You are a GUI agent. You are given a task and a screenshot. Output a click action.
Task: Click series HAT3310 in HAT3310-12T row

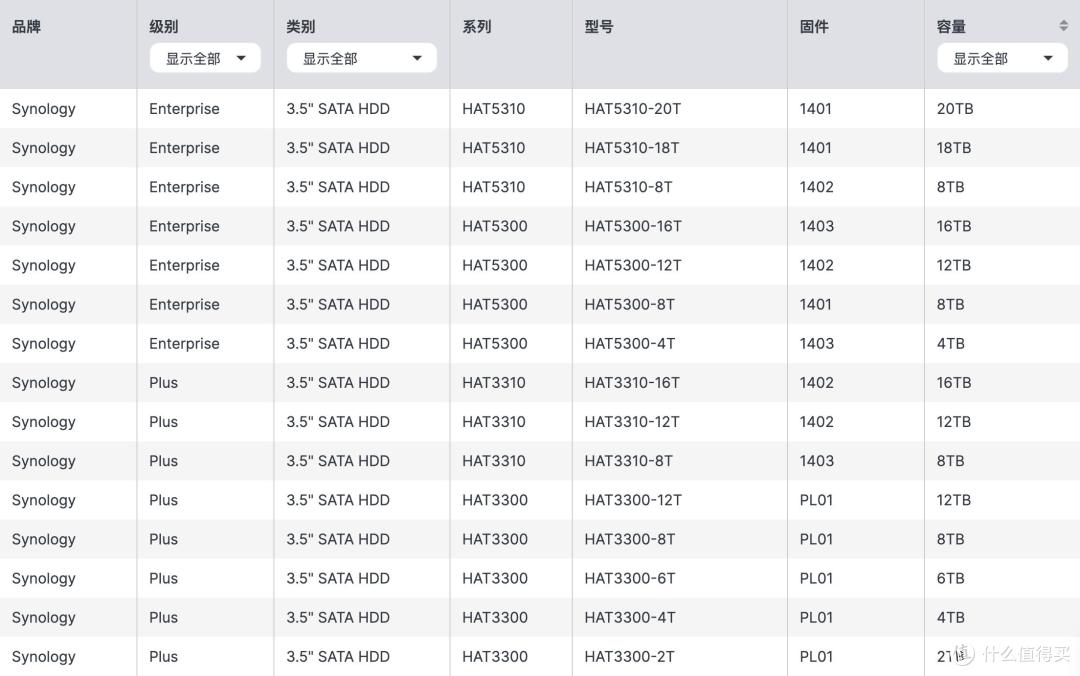pyautogui.click(x=493, y=422)
